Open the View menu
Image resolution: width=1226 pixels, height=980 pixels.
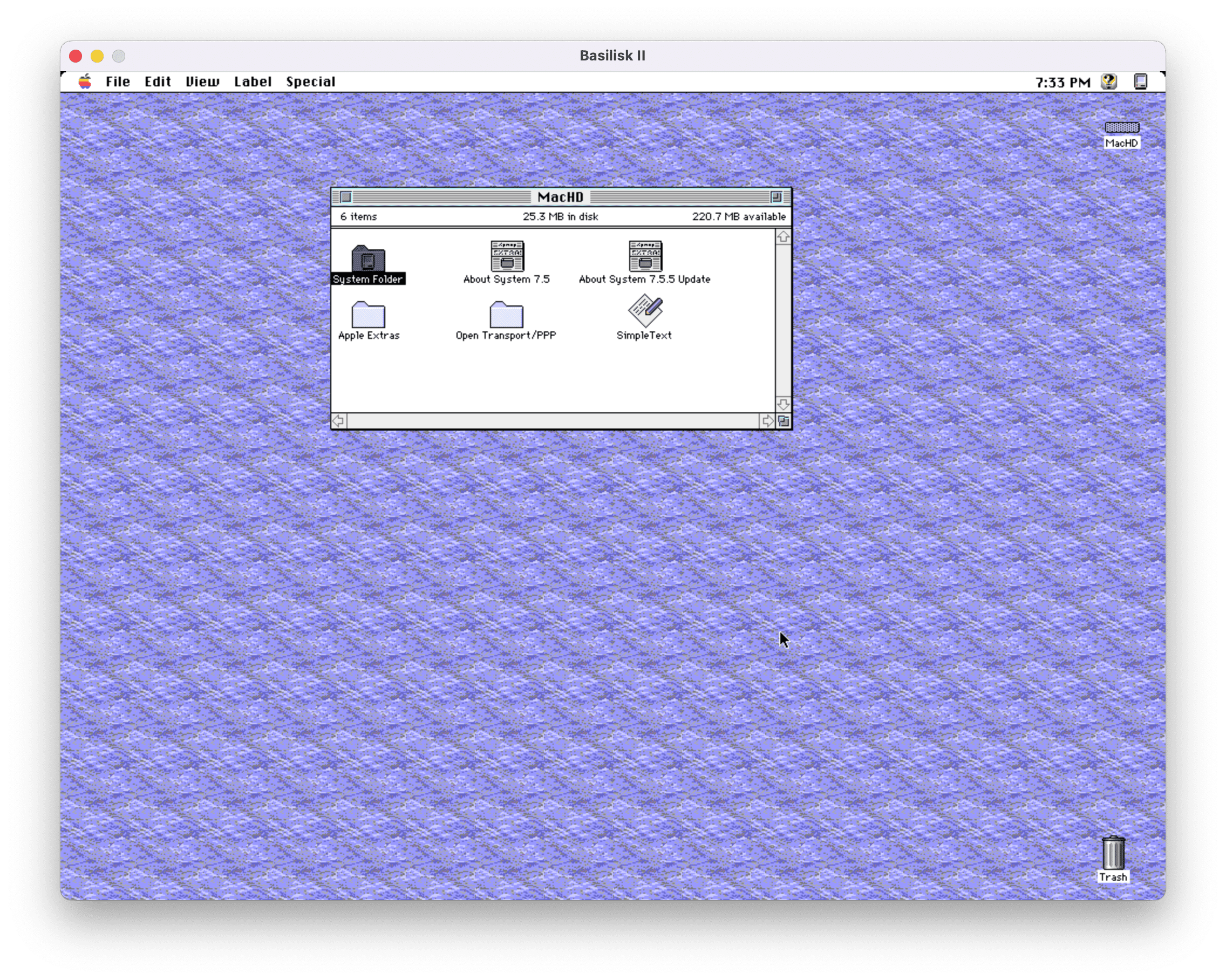[x=202, y=82]
